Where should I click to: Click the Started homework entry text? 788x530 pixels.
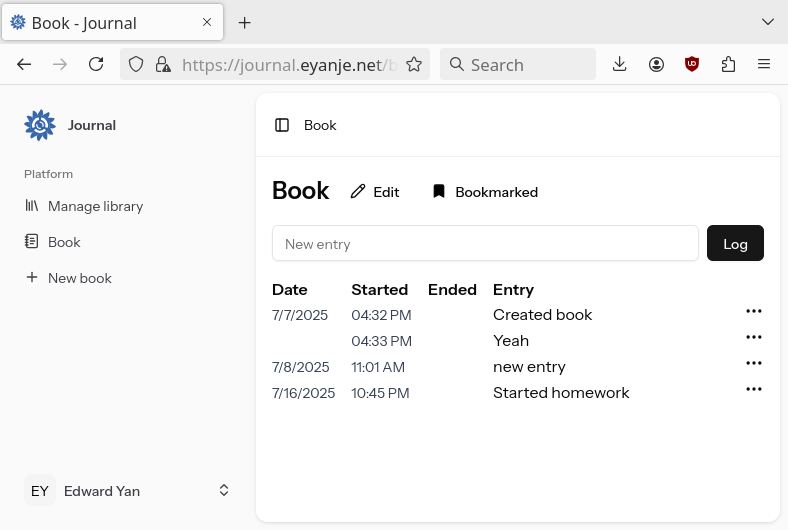[561, 392]
